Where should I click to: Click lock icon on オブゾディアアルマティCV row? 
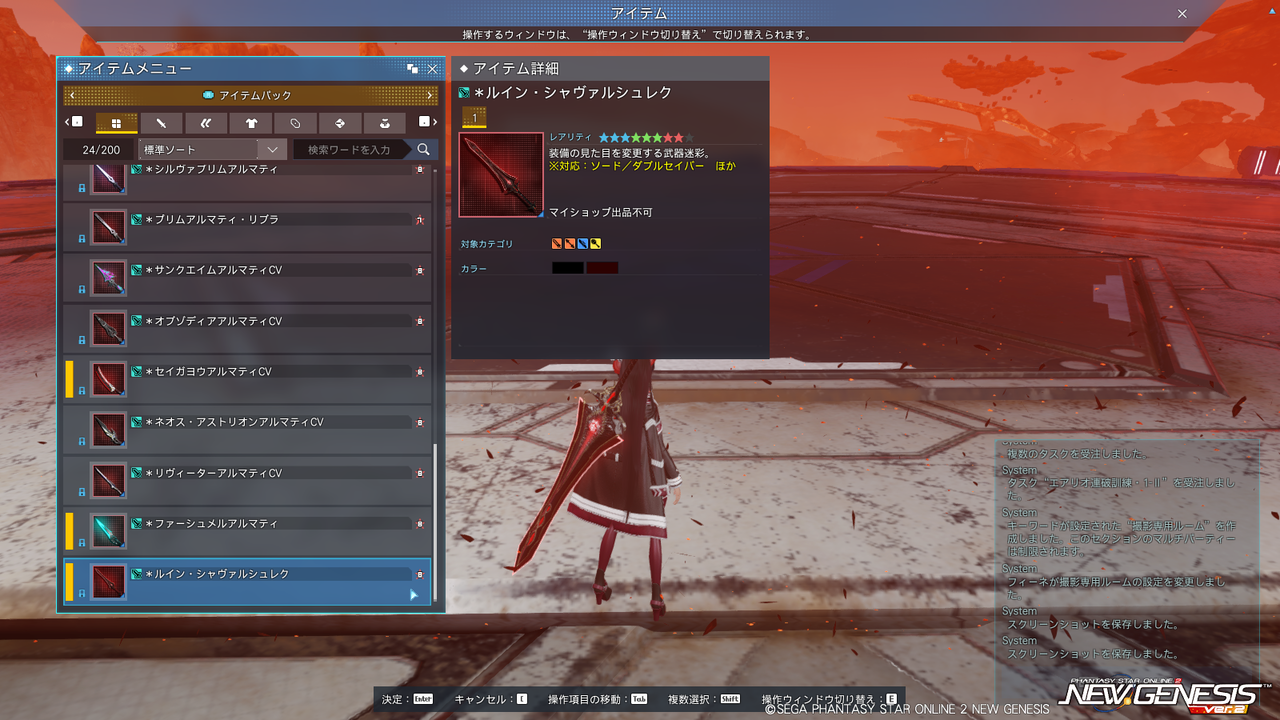[82, 341]
